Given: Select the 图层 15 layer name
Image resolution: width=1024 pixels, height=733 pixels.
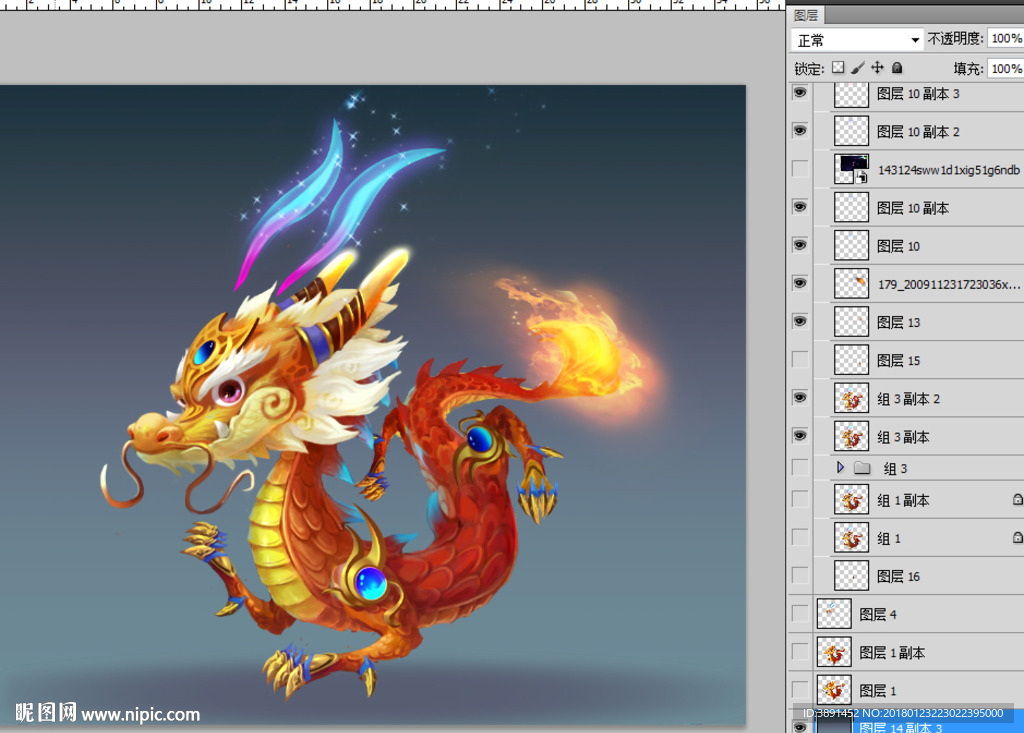Looking at the screenshot, I should click(898, 361).
